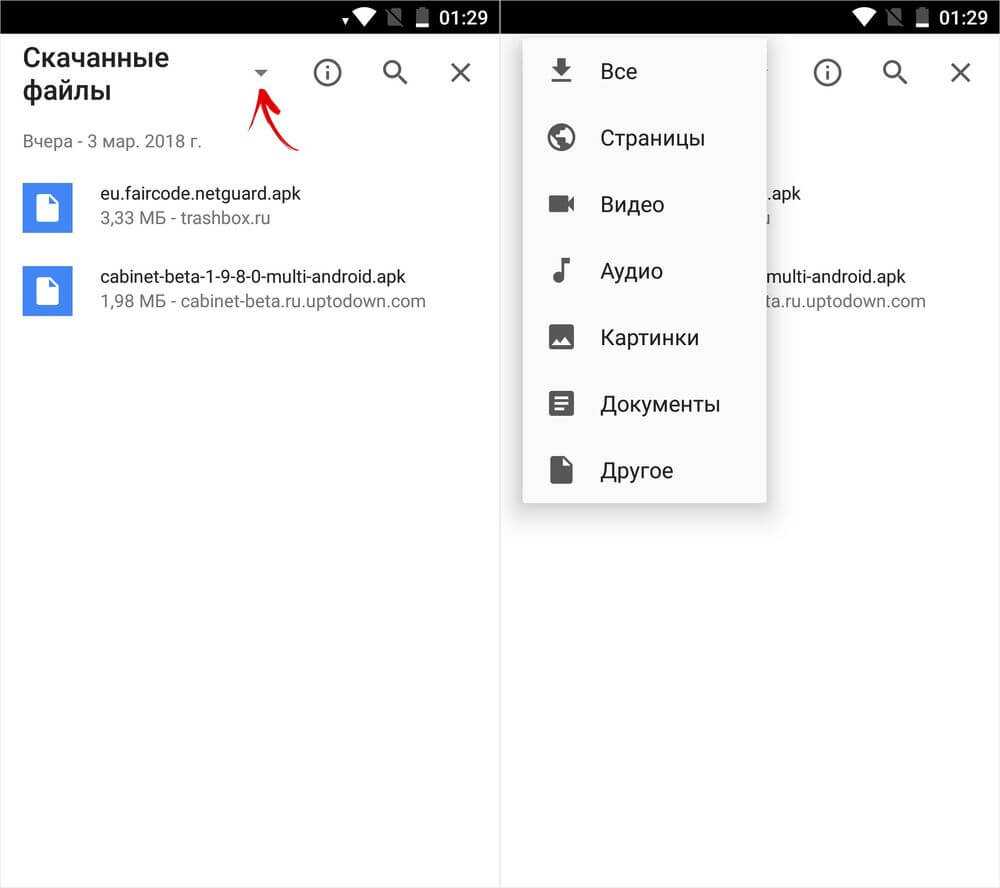This screenshot has width=1000, height=888.
Task: Click the picture icon next to Картинки
Action: 561,338
